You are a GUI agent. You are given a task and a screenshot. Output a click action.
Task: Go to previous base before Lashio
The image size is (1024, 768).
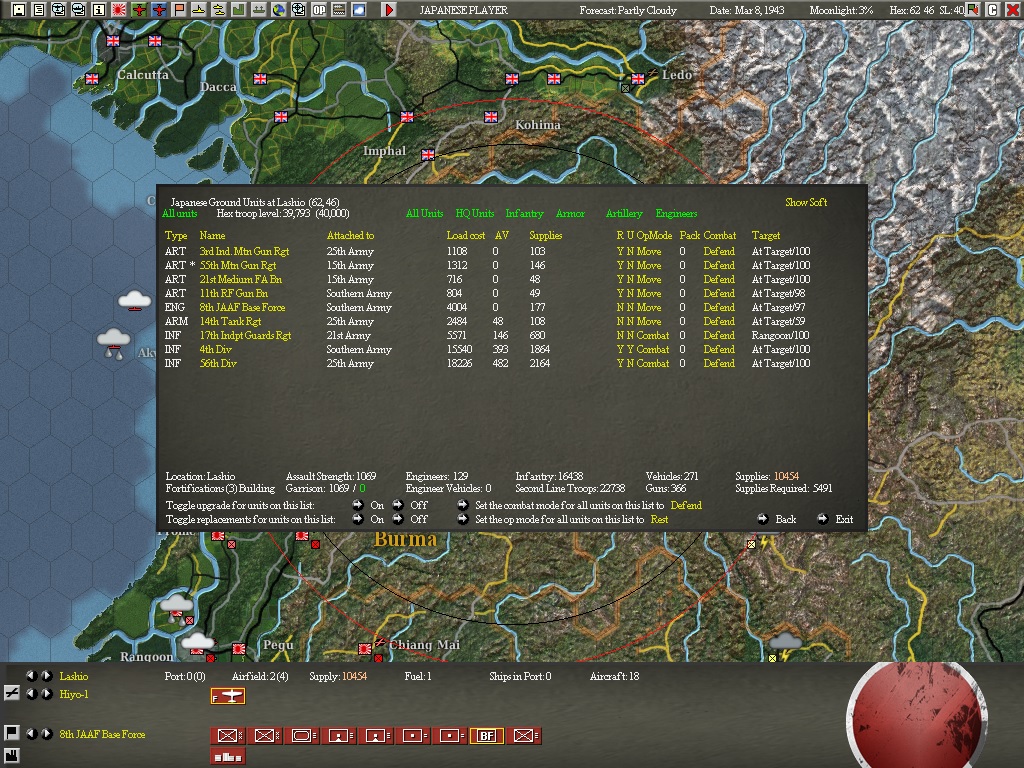[x=31, y=676]
